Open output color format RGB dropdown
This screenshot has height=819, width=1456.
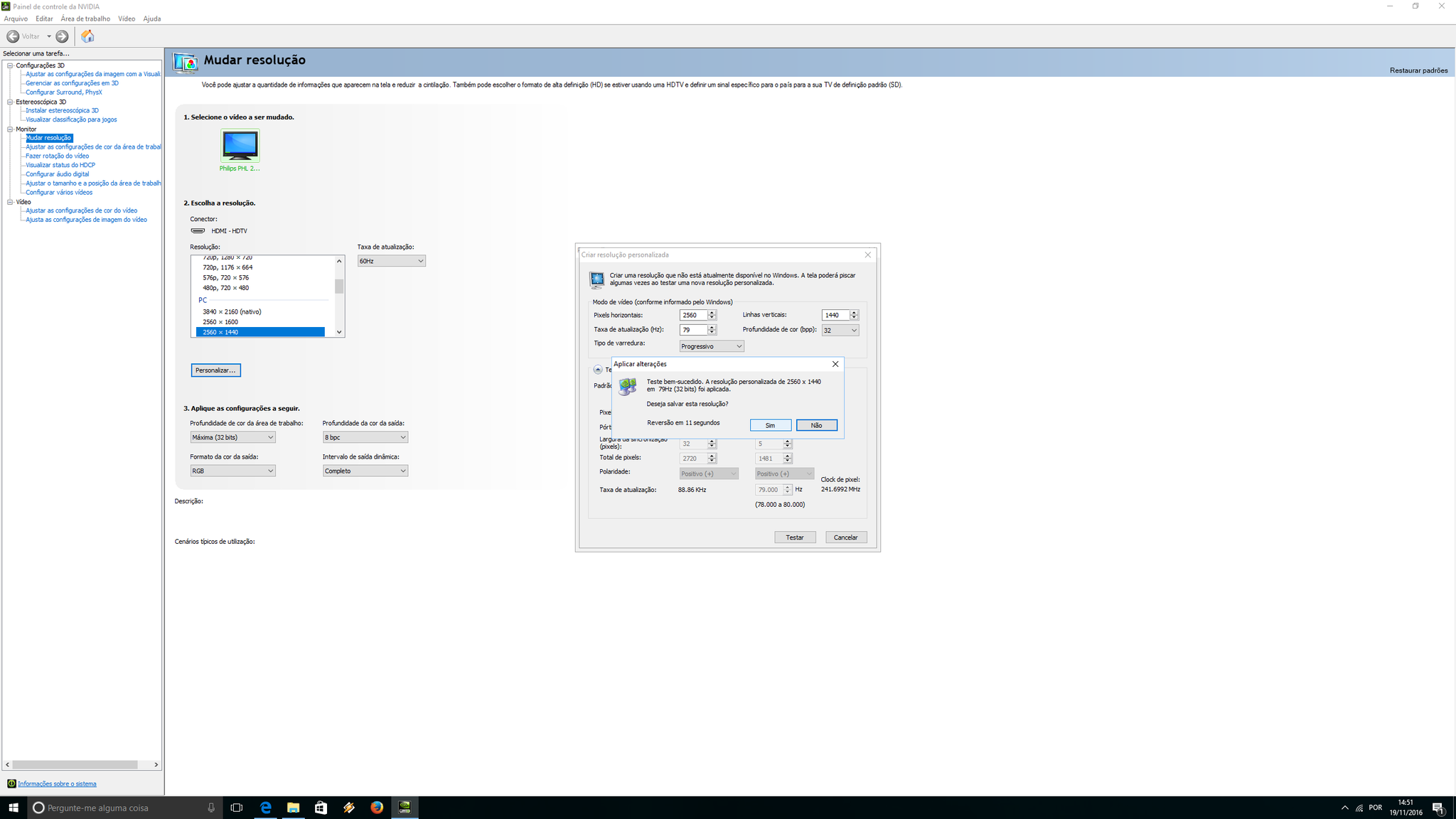(x=232, y=471)
